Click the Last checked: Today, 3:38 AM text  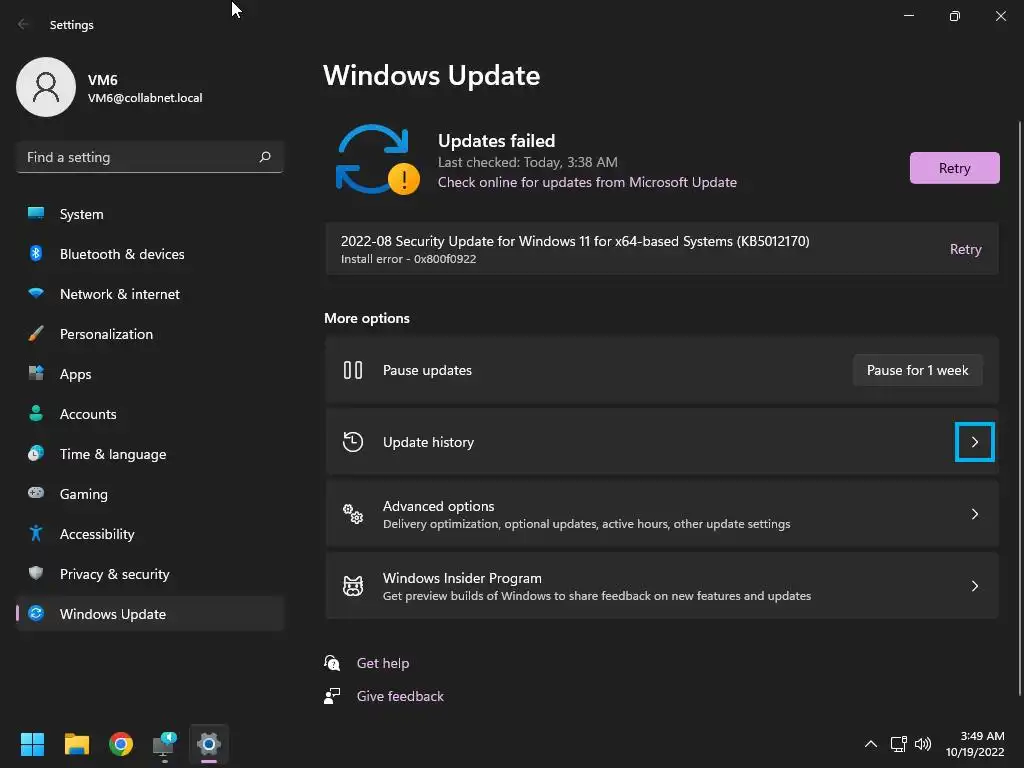point(528,162)
